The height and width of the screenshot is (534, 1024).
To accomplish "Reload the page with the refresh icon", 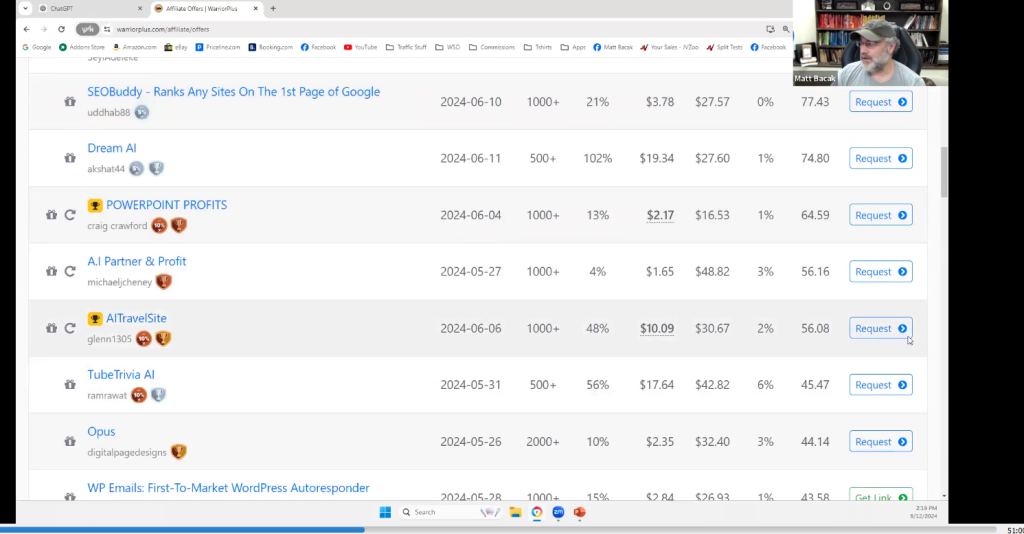I will coord(61,29).
